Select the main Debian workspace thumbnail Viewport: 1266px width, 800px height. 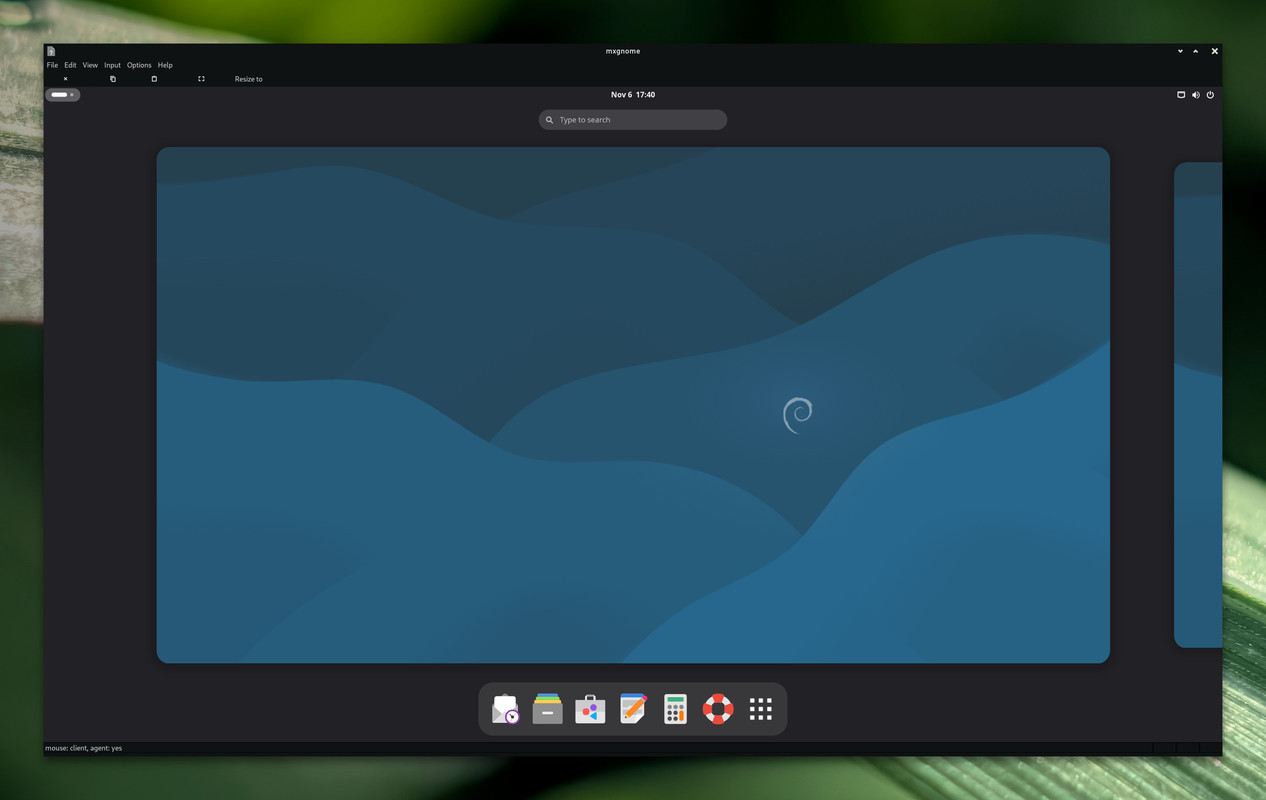(633, 405)
